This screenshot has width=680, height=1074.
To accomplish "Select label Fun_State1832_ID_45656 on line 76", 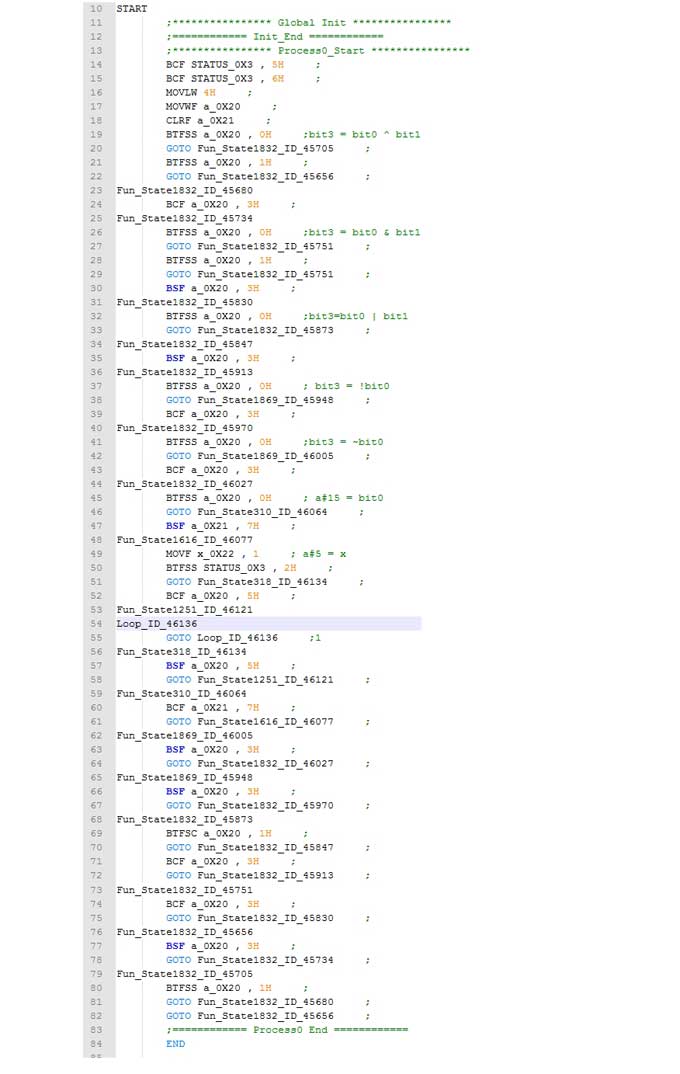I will 184,932.
